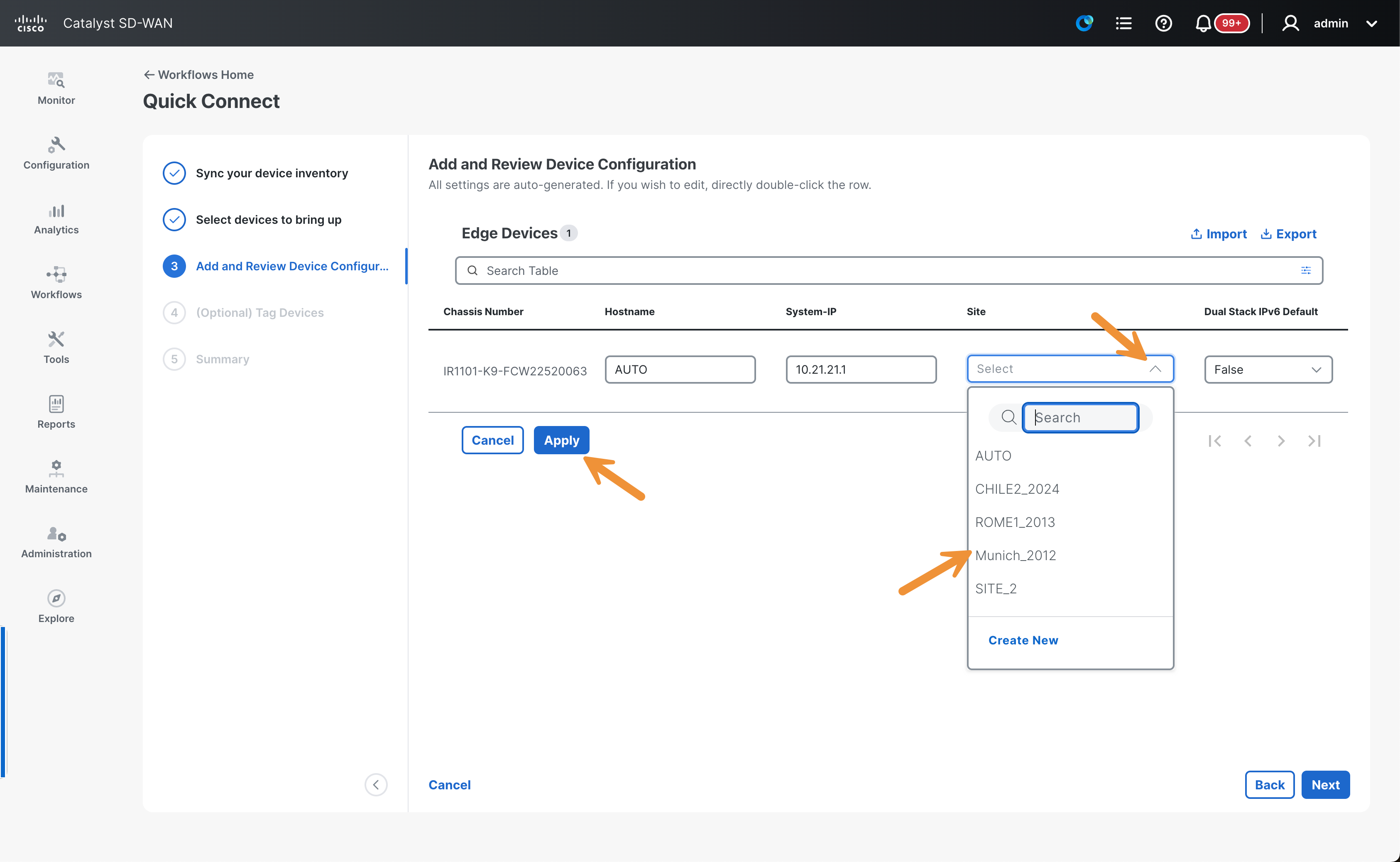Click the Apply button for the row
The height and width of the screenshot is (862, 1400).
(561, 440)
